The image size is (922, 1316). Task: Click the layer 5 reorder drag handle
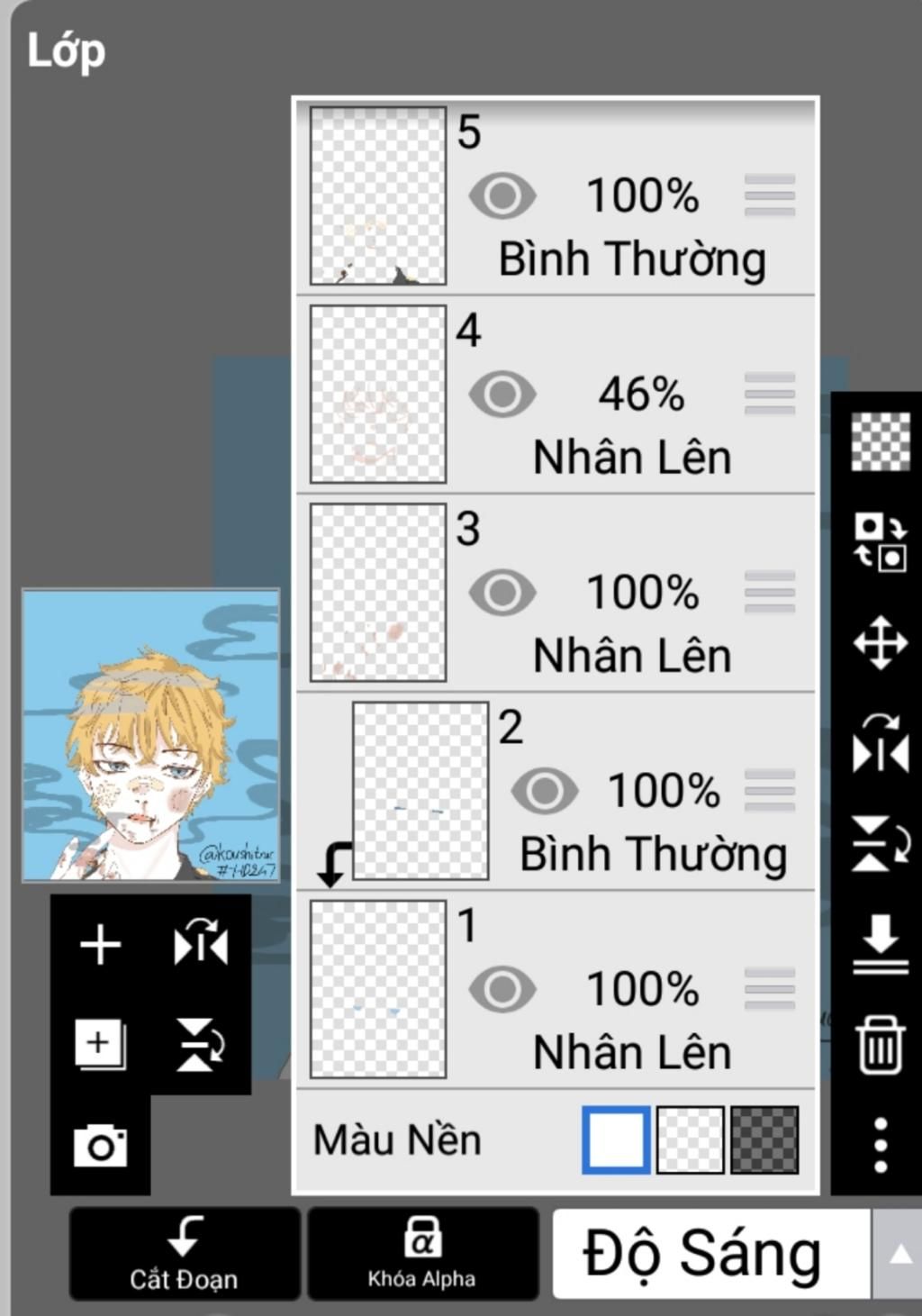tap(770, 196)
